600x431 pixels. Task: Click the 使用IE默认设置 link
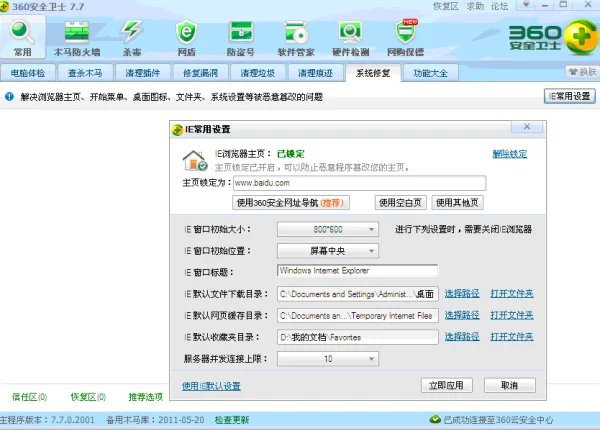(211, 386)
